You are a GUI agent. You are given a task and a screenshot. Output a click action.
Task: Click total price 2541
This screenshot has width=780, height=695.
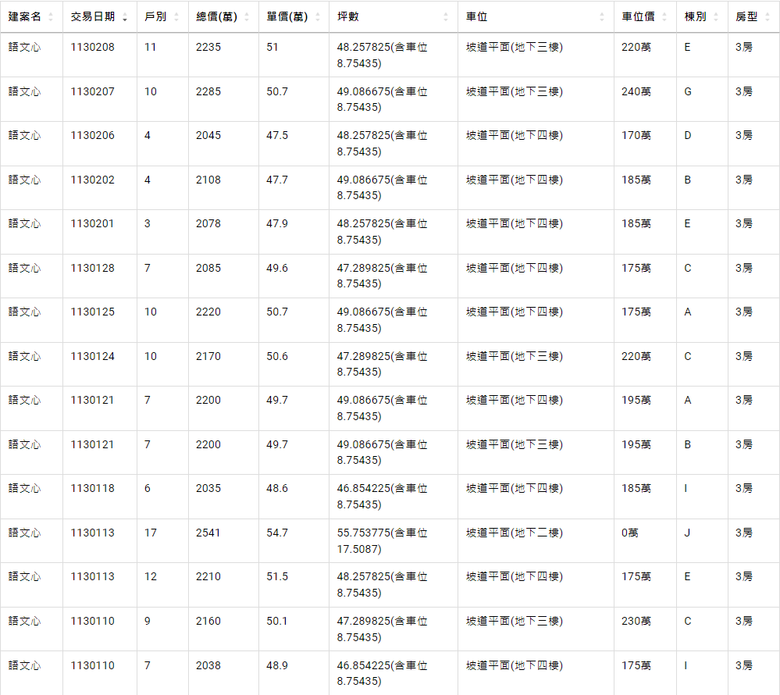208,533
